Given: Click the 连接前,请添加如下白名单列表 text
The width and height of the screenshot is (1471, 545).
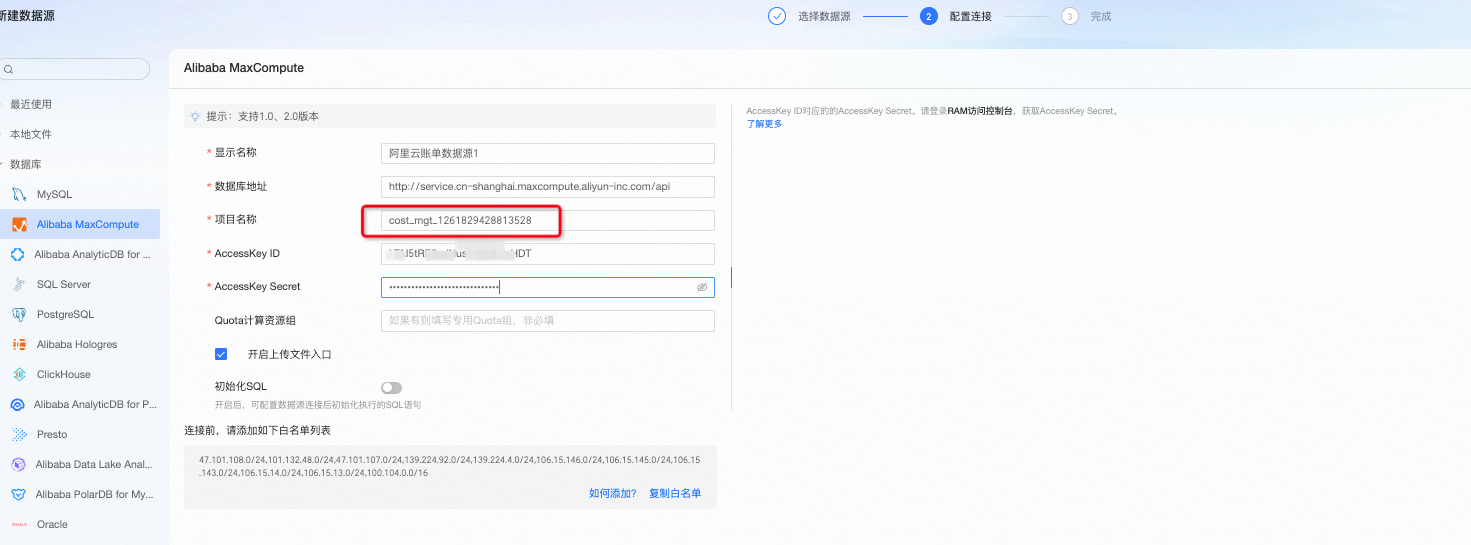Looking at the screenshot, I should pyautogui.click(x=257, y=430).
